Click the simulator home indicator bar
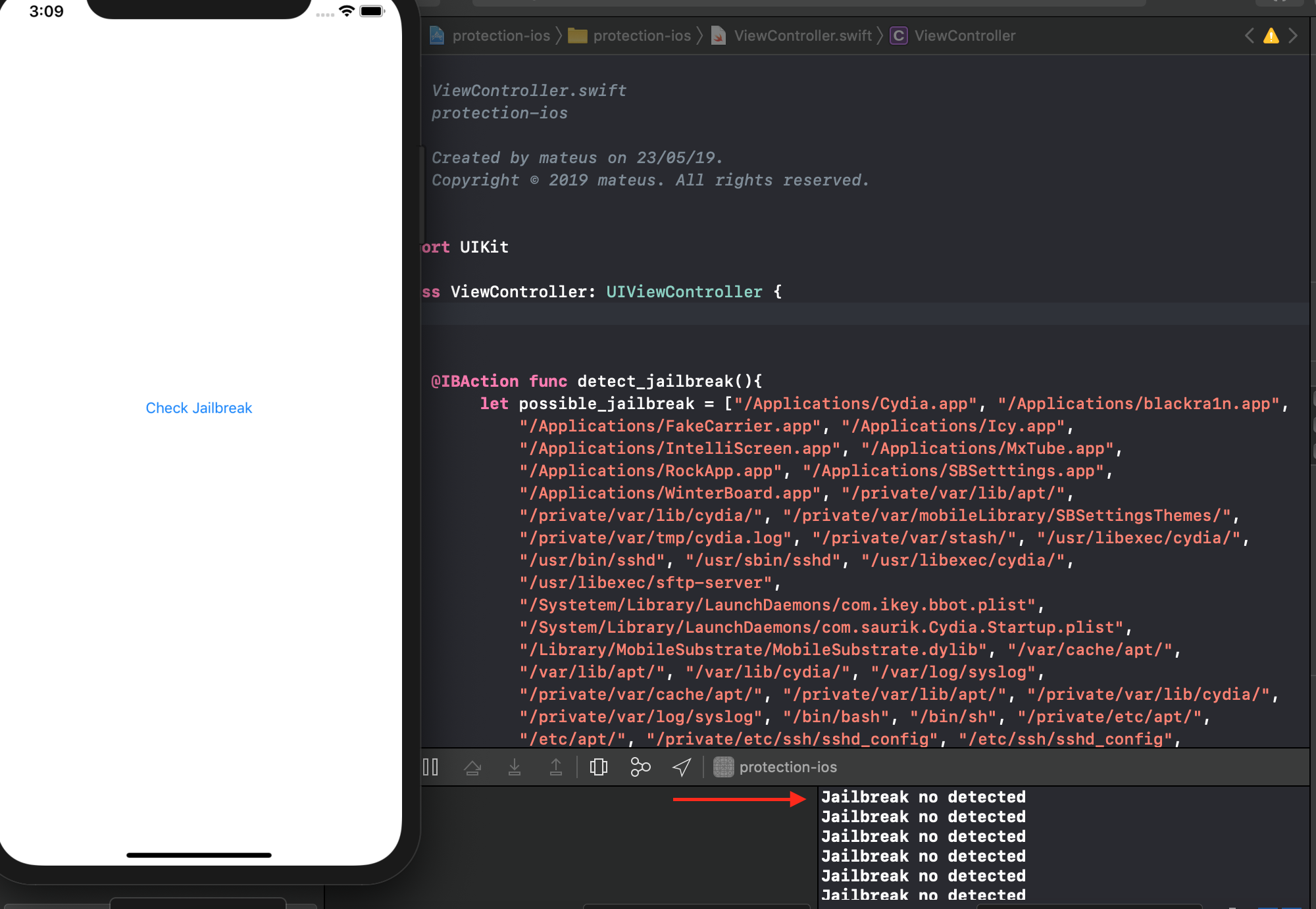 tap(199, 855)
